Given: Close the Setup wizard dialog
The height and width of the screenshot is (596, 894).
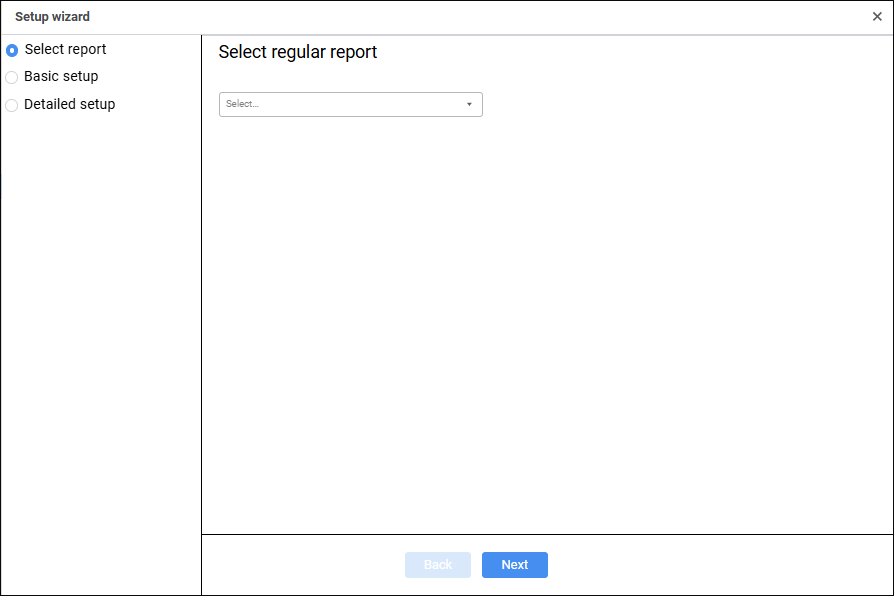Looking at the screenshot, I should coord(877,17).
